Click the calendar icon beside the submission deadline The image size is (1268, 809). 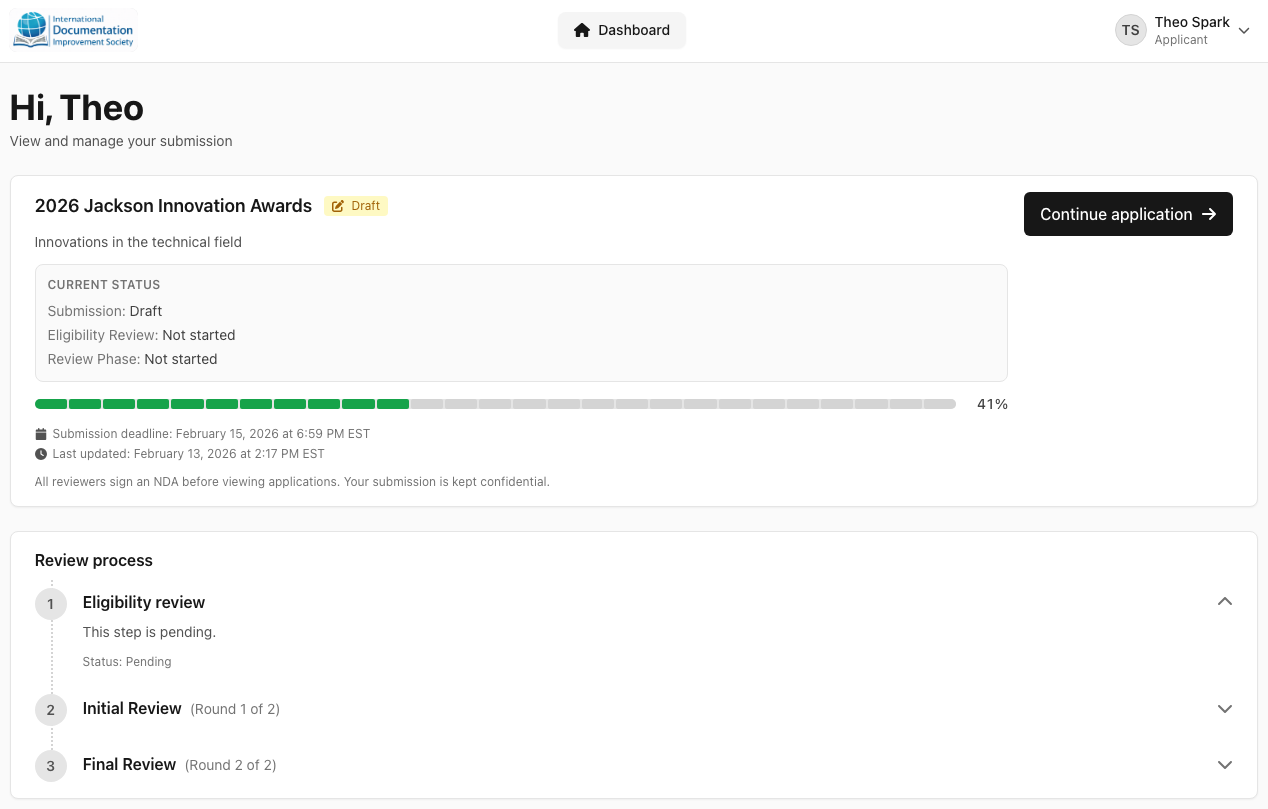39,433
